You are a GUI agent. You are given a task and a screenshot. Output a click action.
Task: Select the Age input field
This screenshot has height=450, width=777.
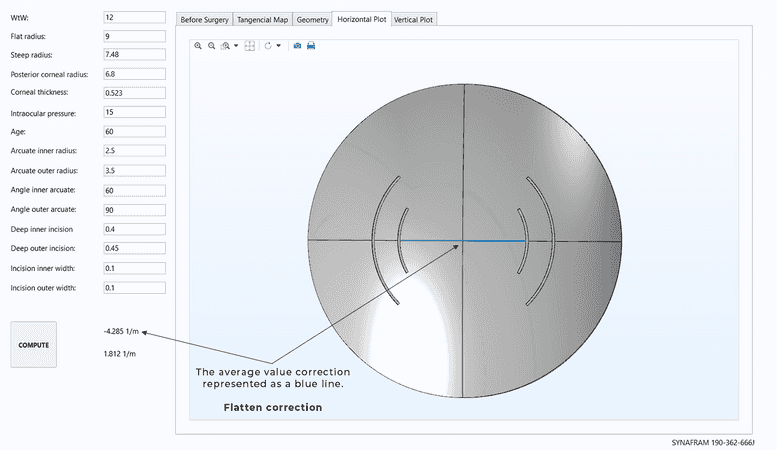pyautogui.click(x=134, y=131)
